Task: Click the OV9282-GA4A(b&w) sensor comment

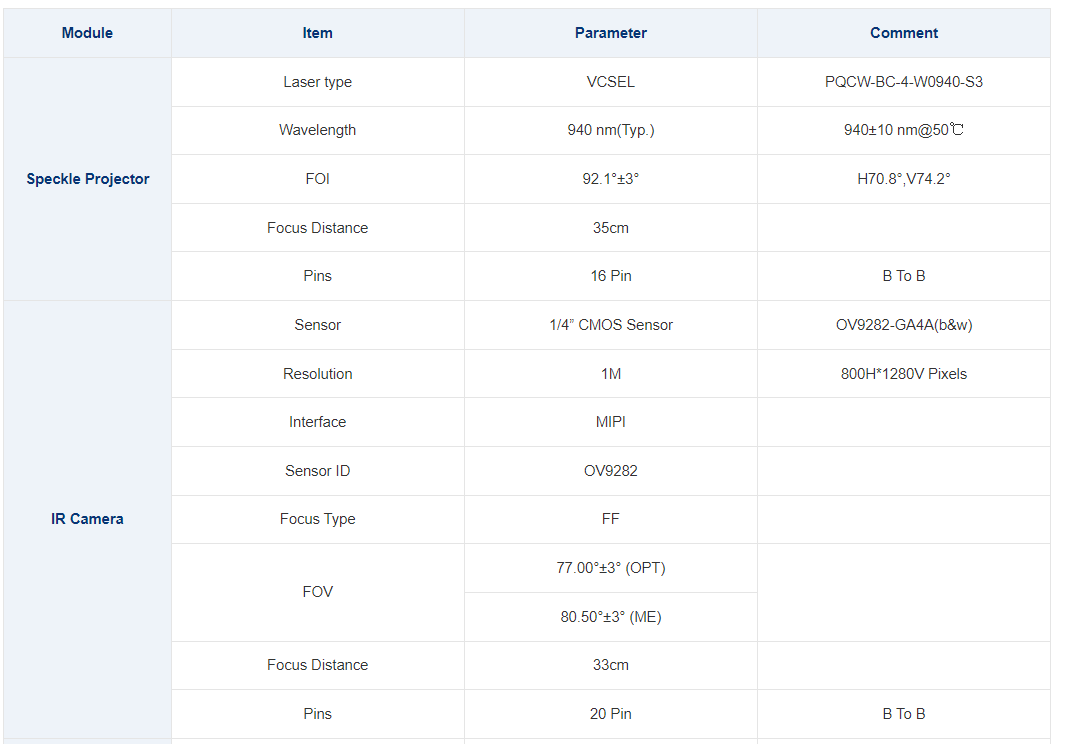Action: (x=903, y=325)
